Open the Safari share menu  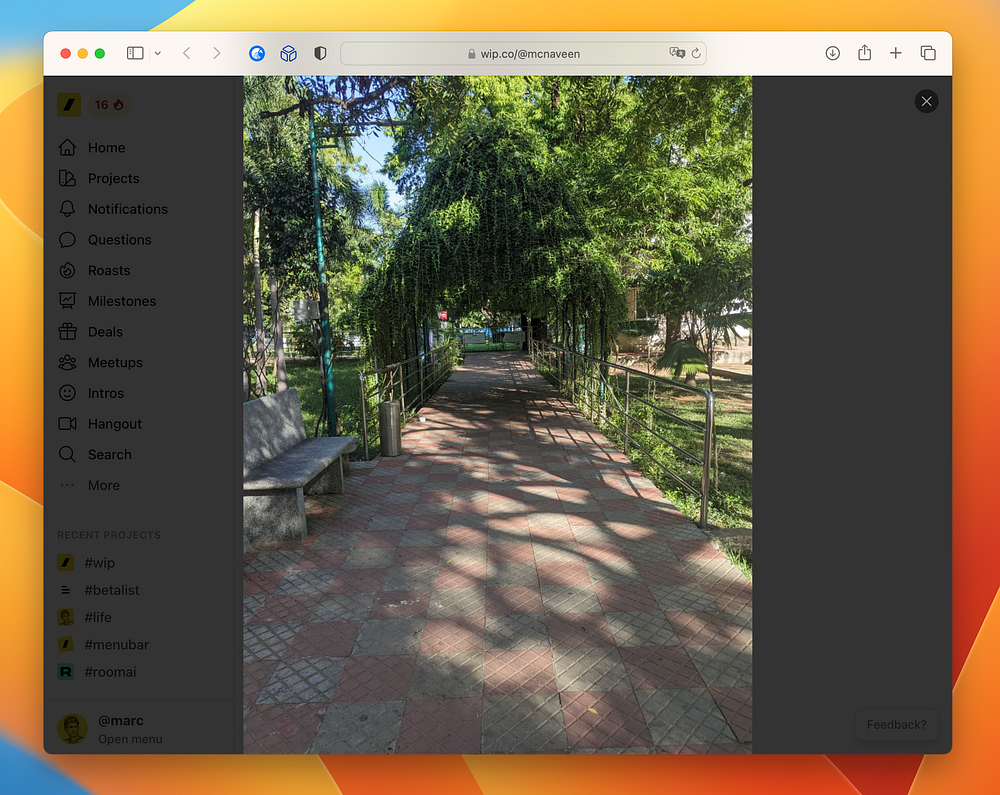(x=864, y=52)
